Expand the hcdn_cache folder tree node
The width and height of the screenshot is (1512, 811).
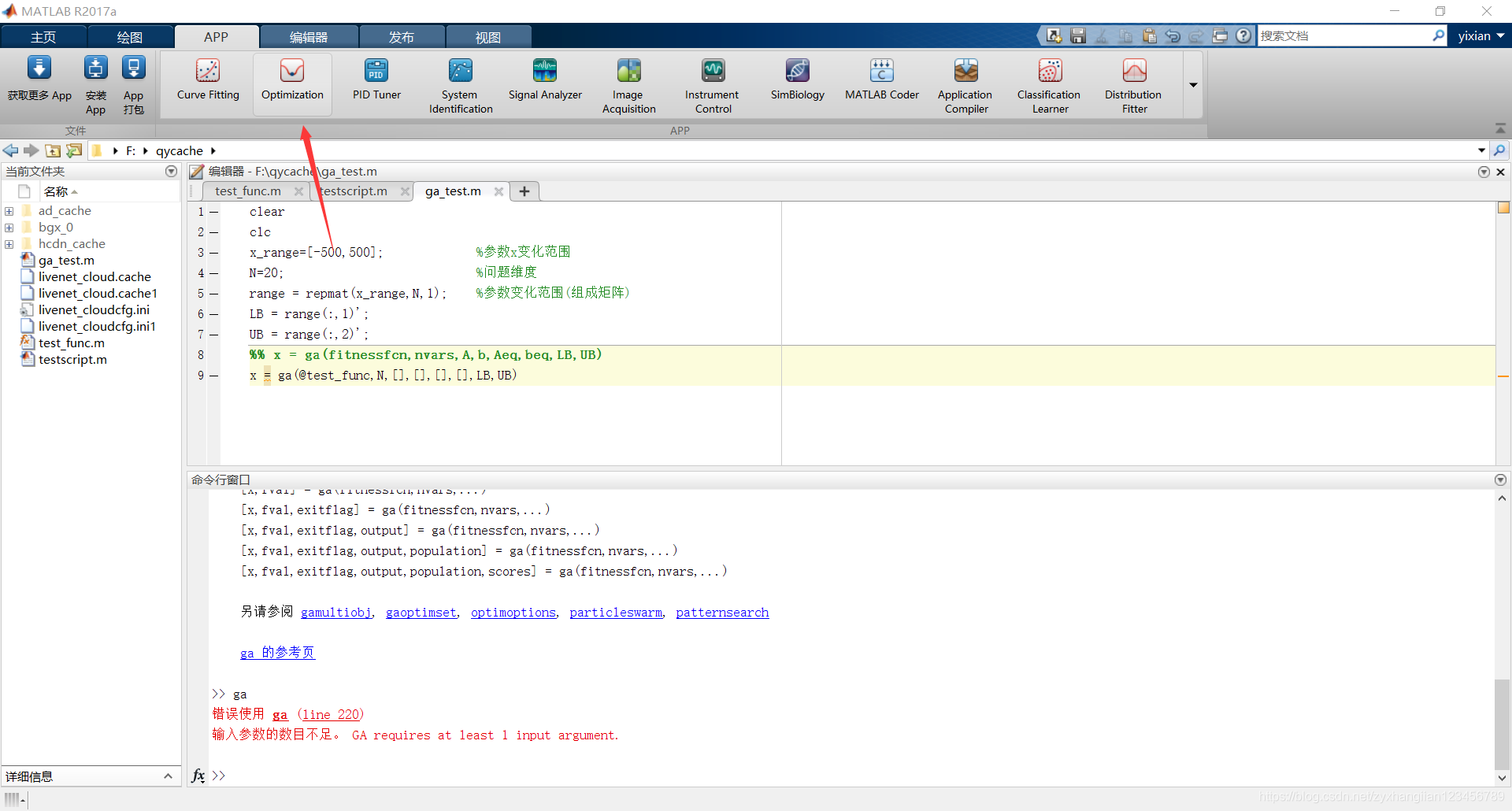9,244
